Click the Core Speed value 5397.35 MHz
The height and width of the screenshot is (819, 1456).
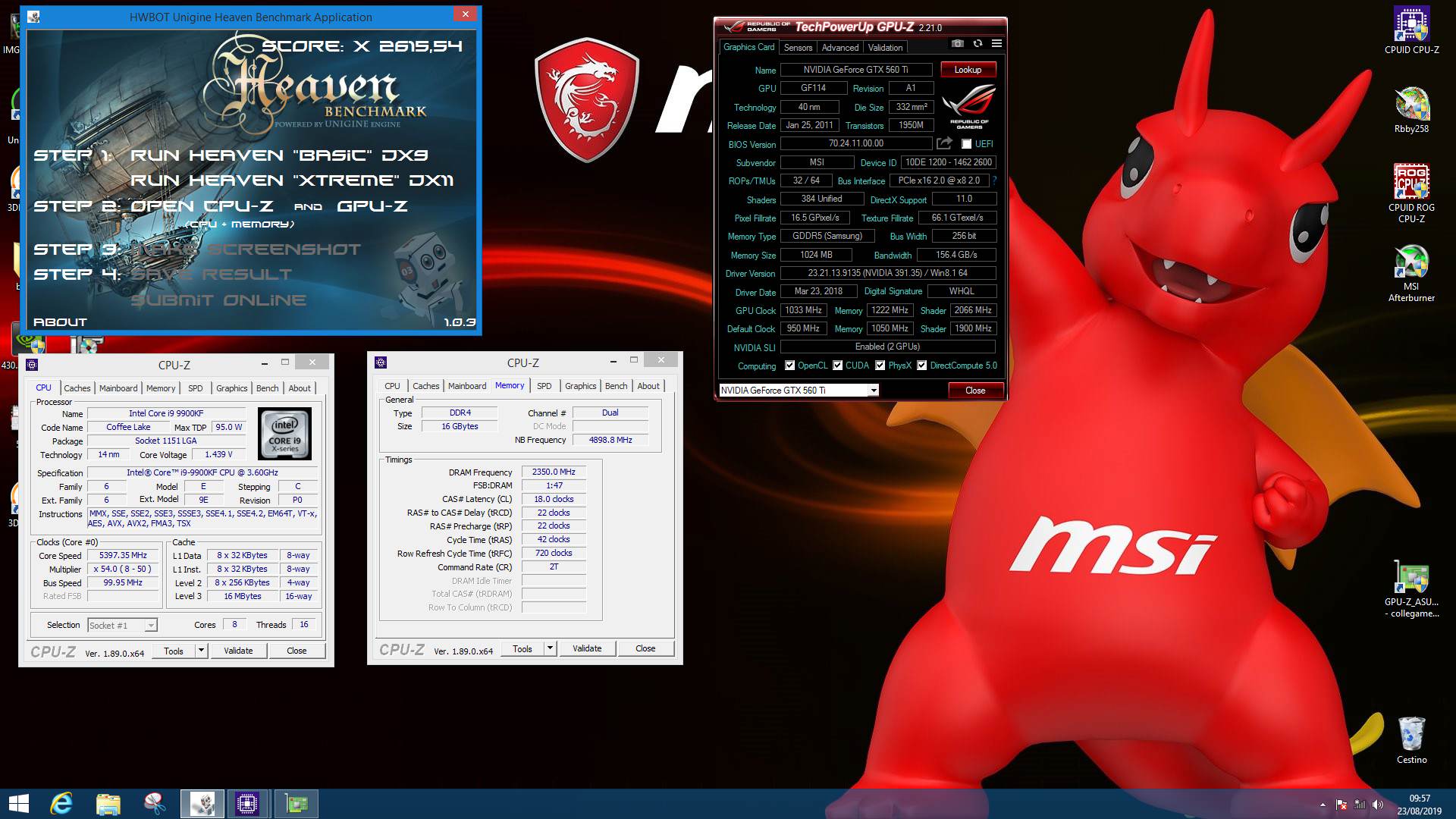tap(123, 556)
